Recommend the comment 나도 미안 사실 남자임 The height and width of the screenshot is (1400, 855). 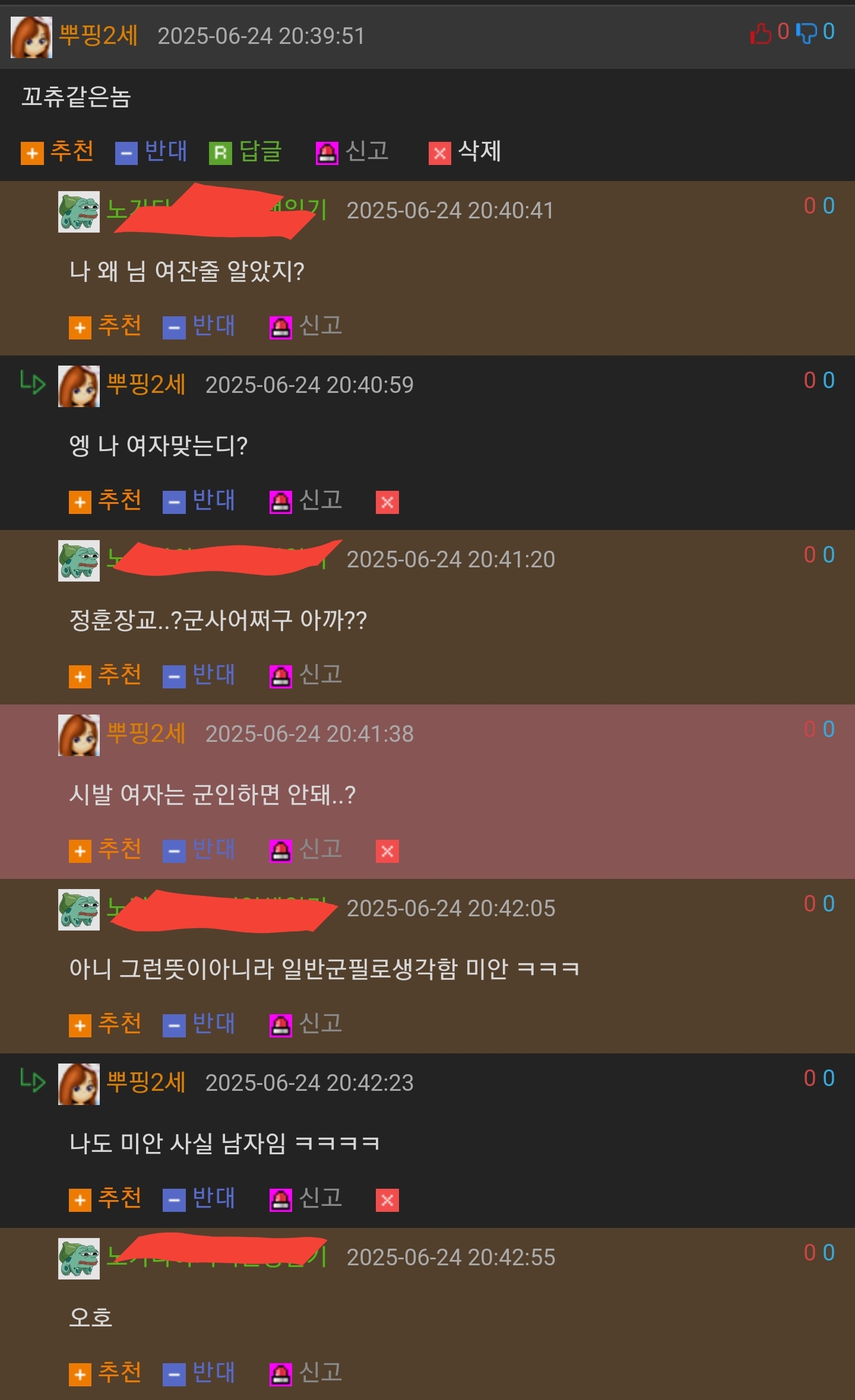coord(105,1199)
